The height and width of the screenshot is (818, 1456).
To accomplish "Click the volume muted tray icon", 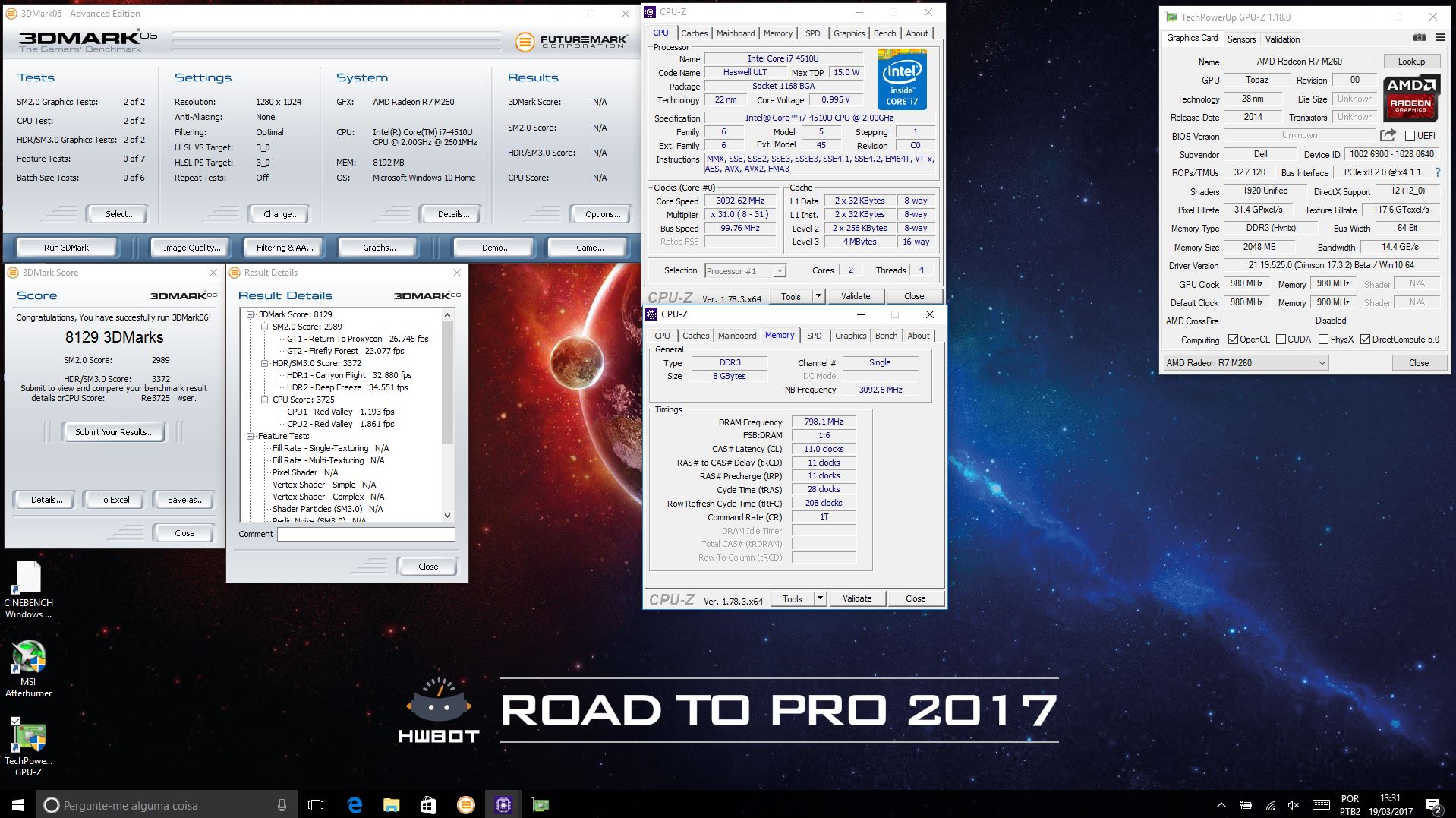I will click(x=1294, y=805).
